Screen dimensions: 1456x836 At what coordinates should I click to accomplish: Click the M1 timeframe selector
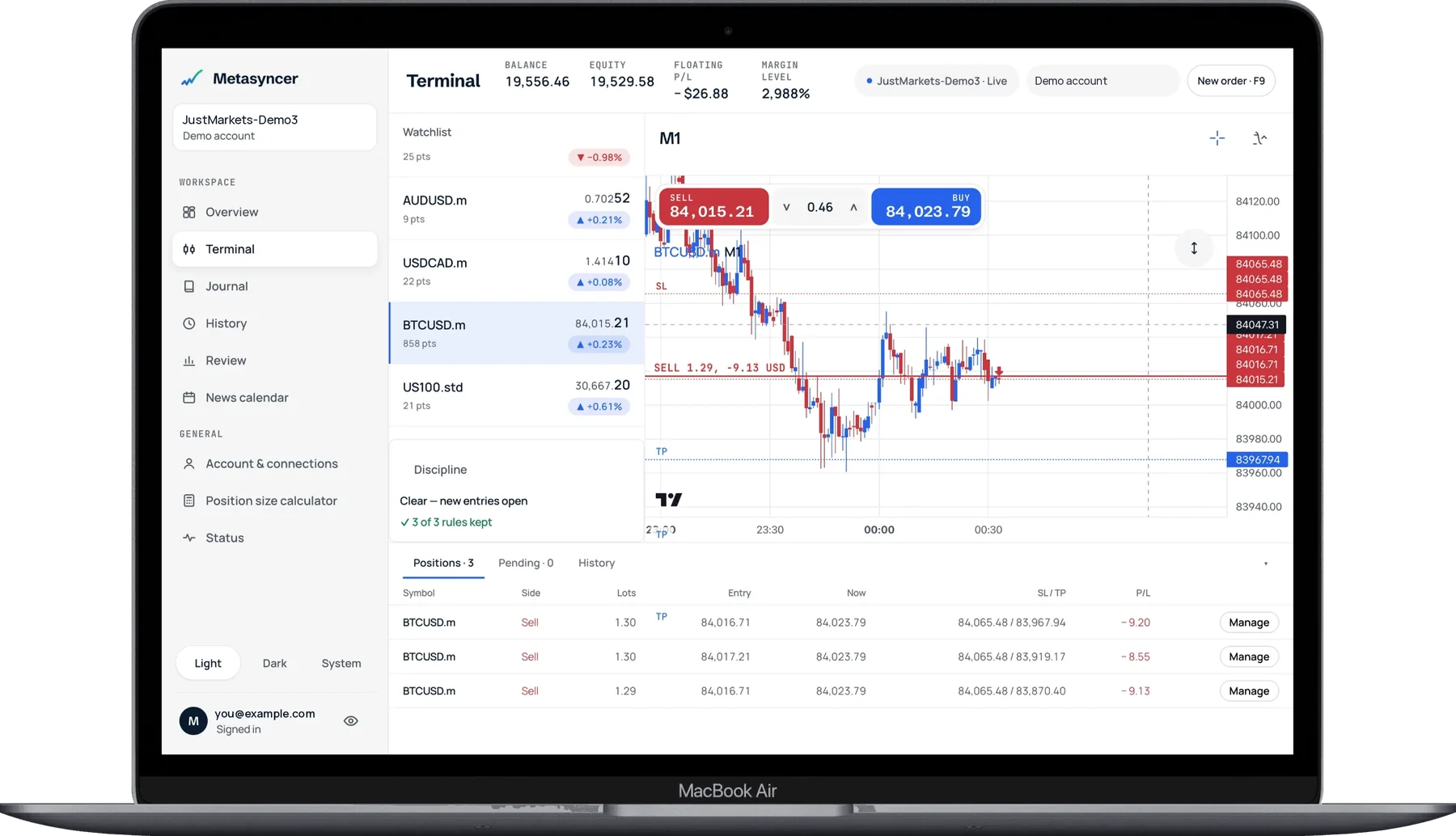click(x=670, y=138)
